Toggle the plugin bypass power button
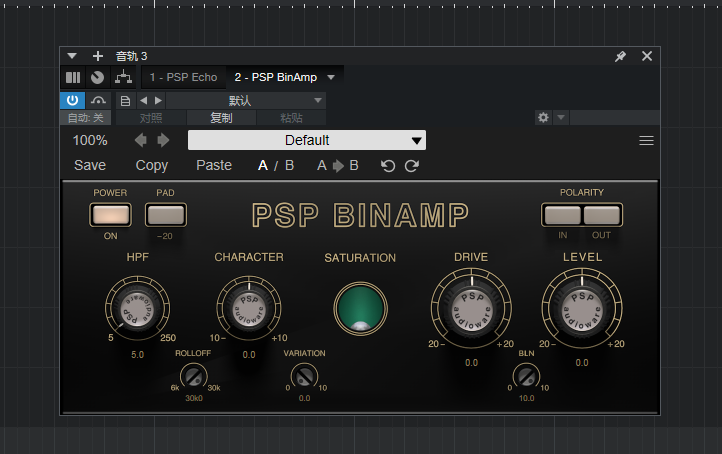This screenshot has width=722, height=454. point(73,100)
